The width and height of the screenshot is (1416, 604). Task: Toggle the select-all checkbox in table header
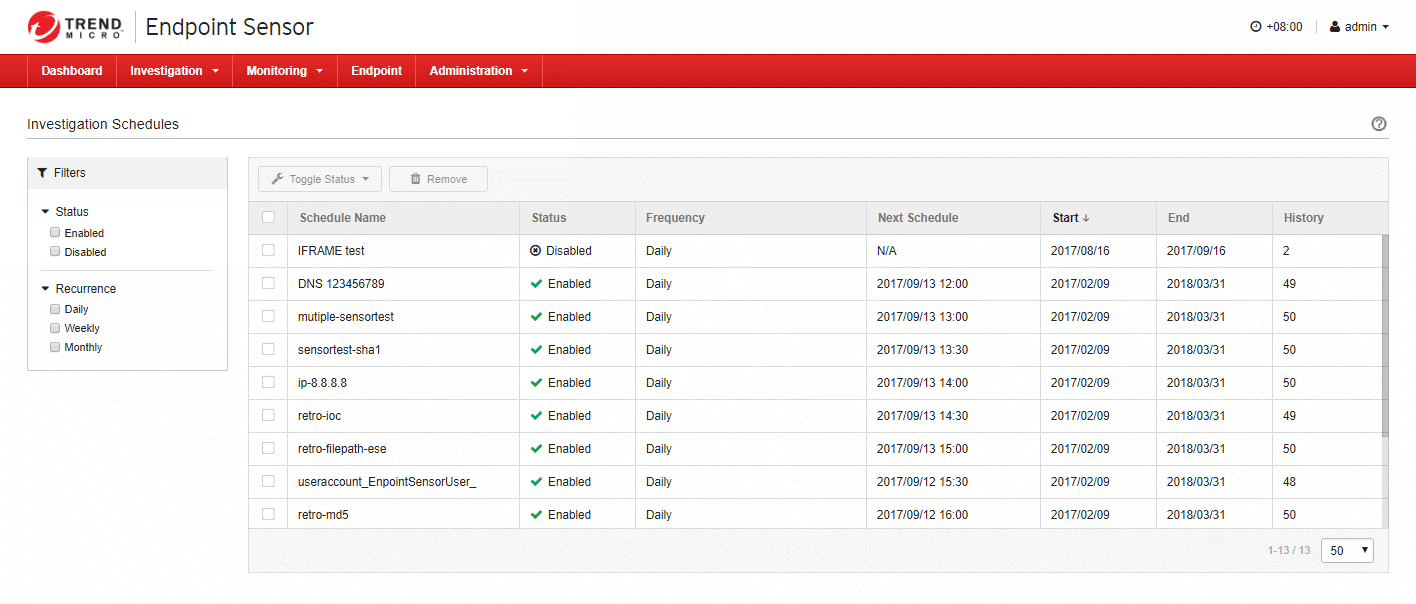(x=268, y=218)
